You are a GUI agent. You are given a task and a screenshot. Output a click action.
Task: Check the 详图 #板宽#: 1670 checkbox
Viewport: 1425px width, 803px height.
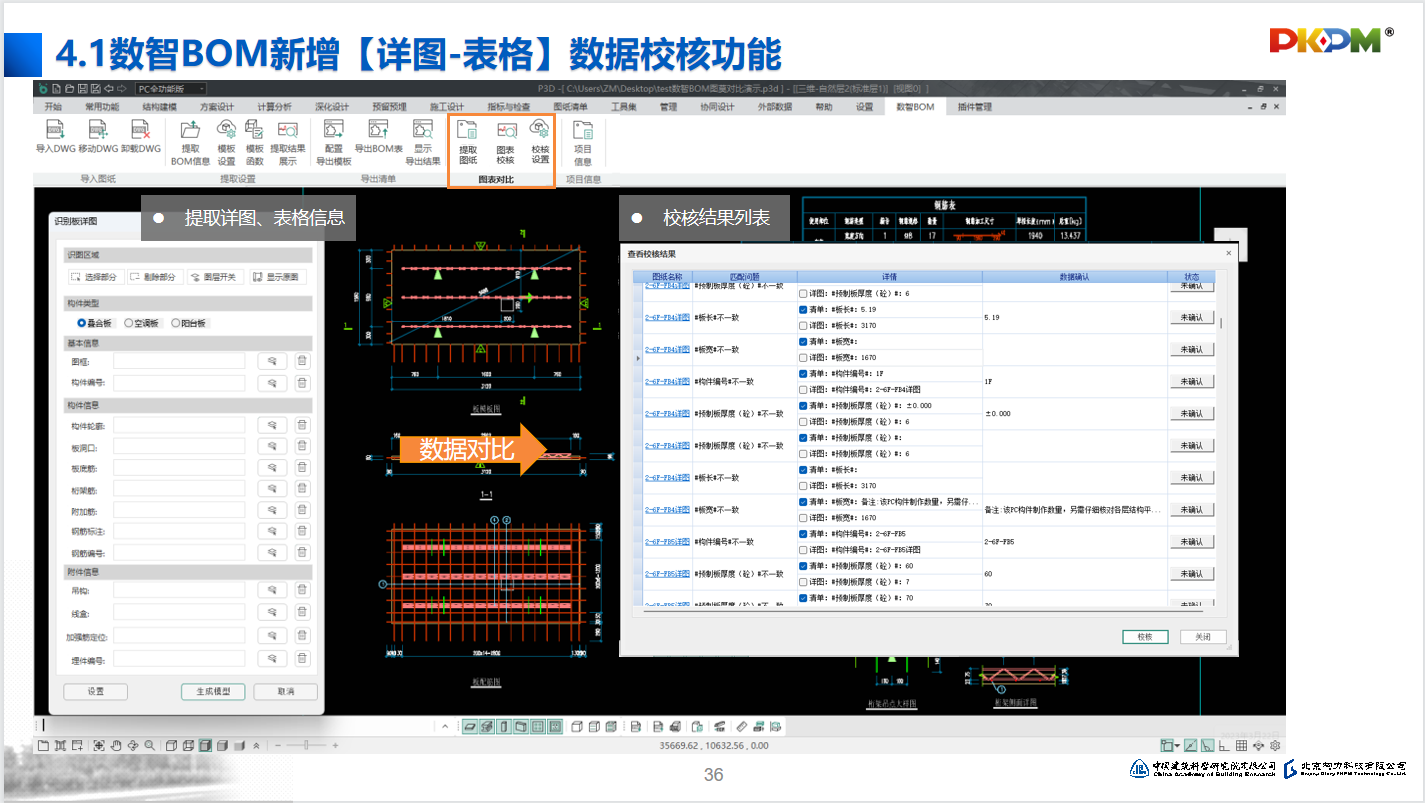coord(804,357)
